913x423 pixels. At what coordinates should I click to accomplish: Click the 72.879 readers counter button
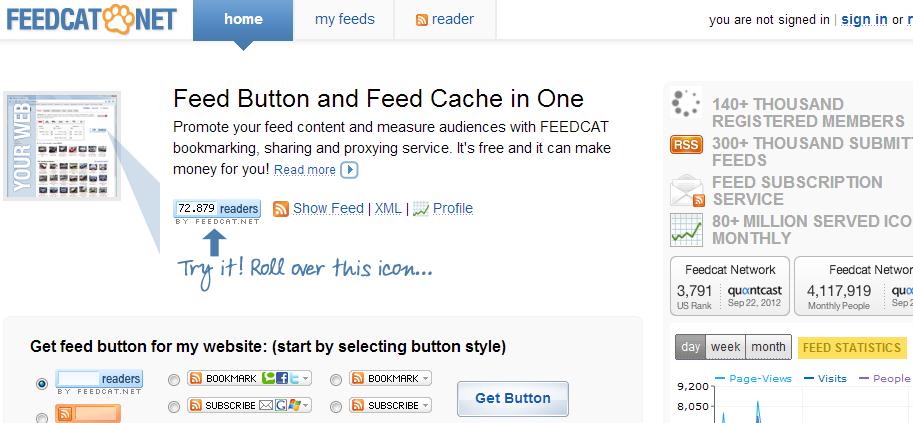tap(217, 209)
